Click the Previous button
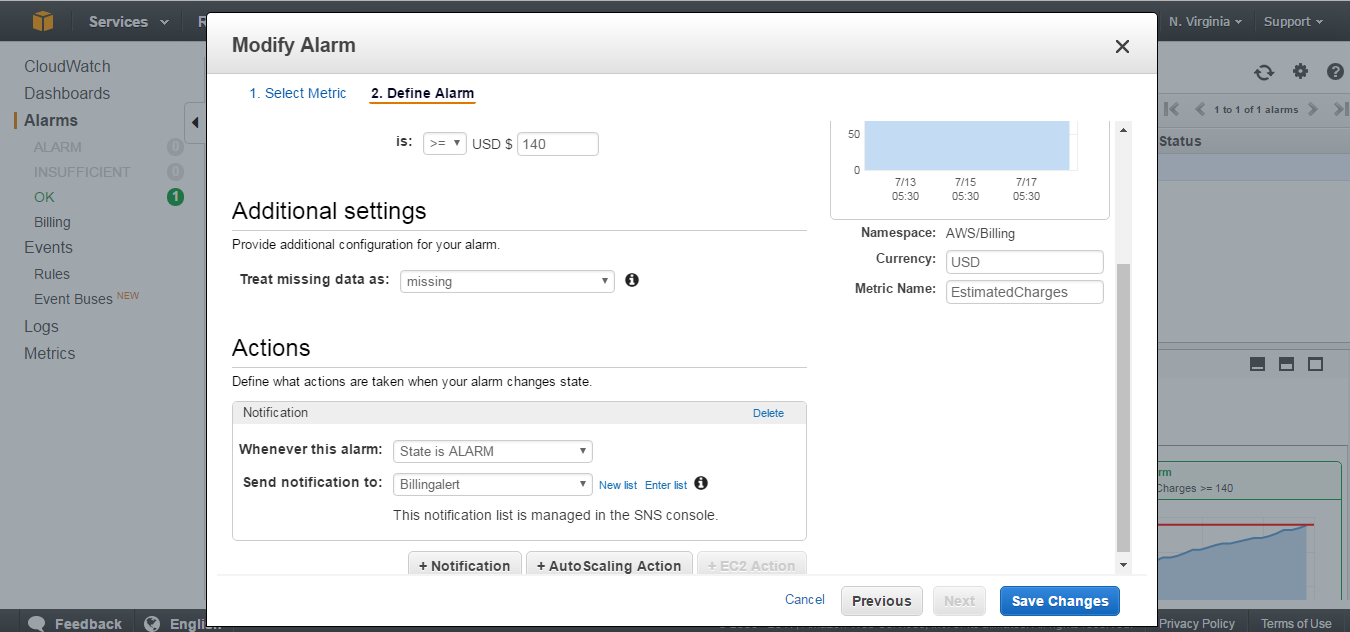Viewport: 1350px width, 632px height. pos(882,601)
